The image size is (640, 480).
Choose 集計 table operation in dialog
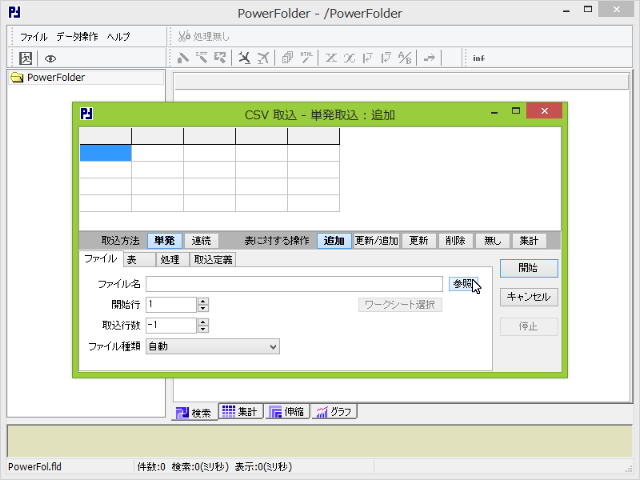pos(529,240)
